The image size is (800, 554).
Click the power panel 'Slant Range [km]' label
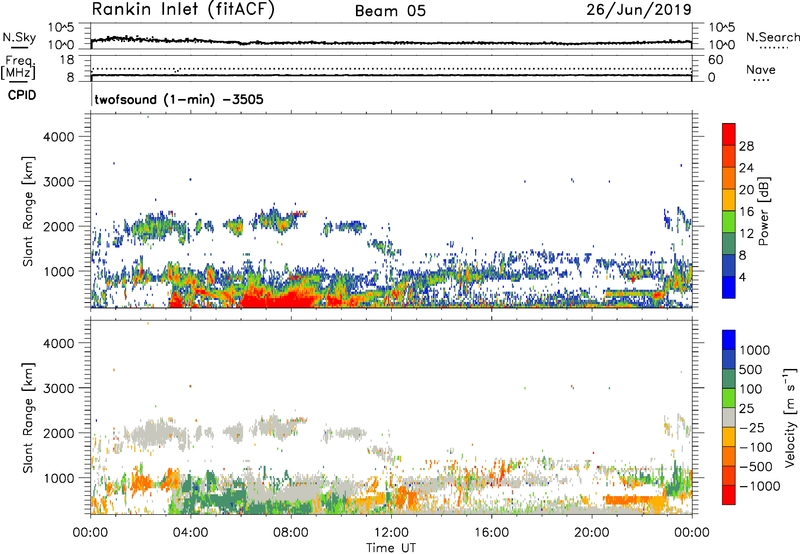pyautogui.click(x=28, y=212)
